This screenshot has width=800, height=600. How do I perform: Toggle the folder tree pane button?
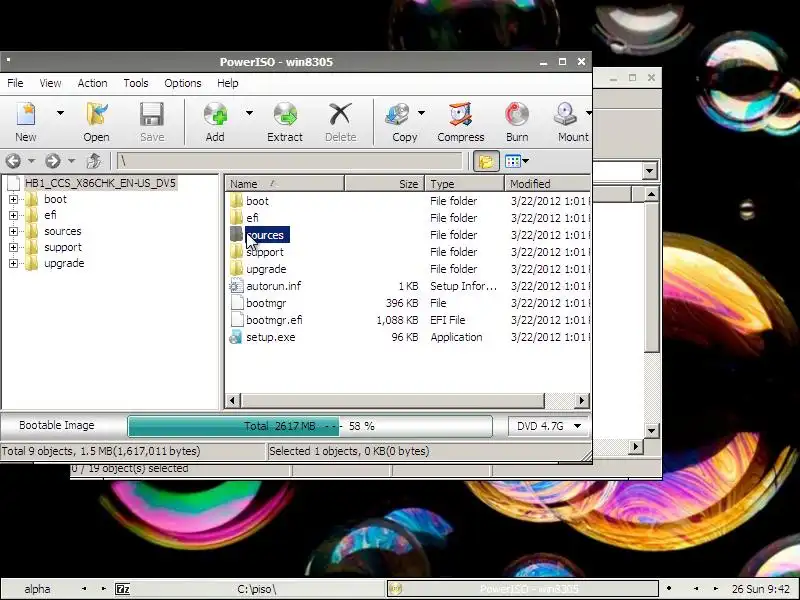tap(486, 161)
